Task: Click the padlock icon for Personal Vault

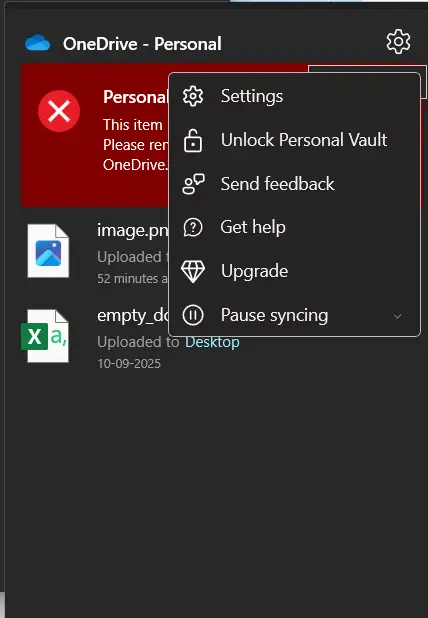Action: (x=193, y=140)
